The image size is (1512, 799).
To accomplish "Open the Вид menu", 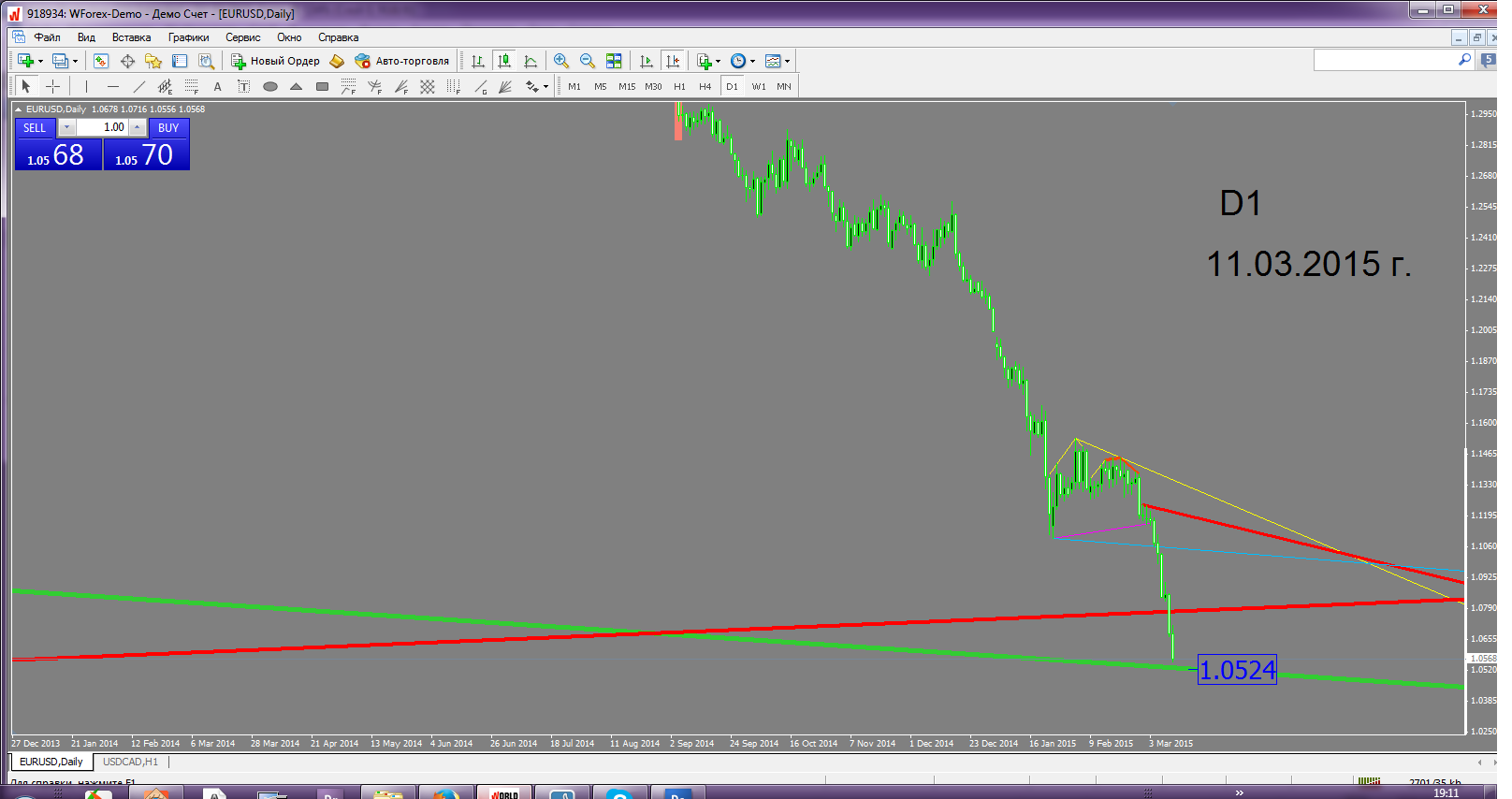I will [x=86, y=37].
